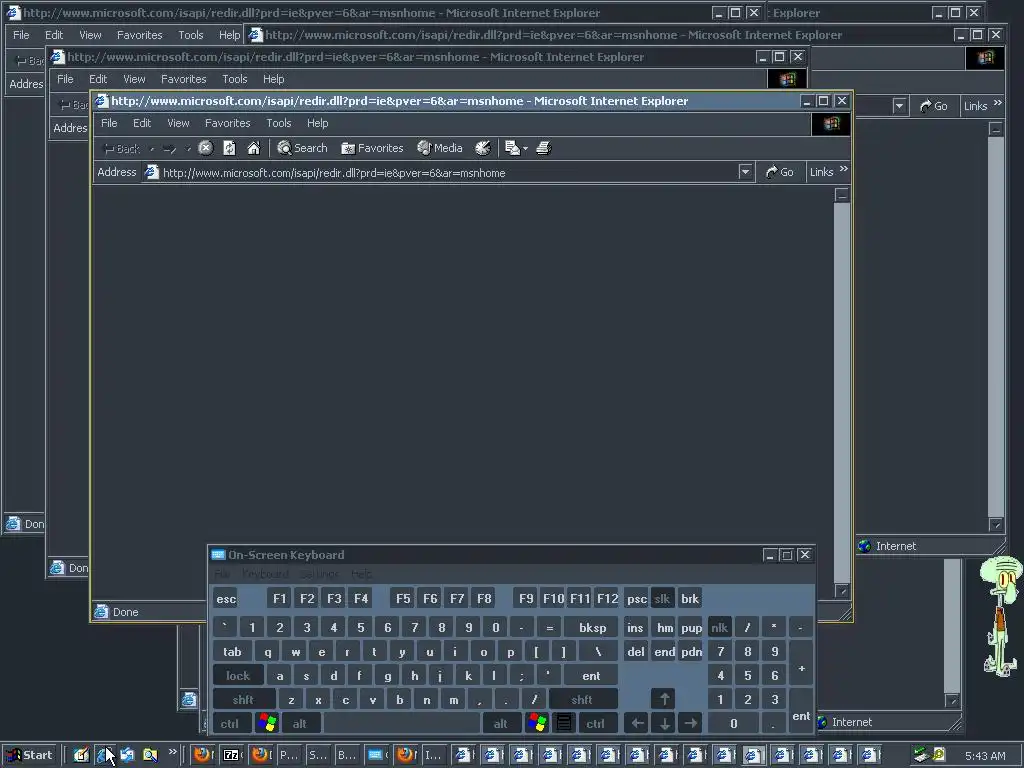Open Help menu in front IE window

click(x=317, y=123)
